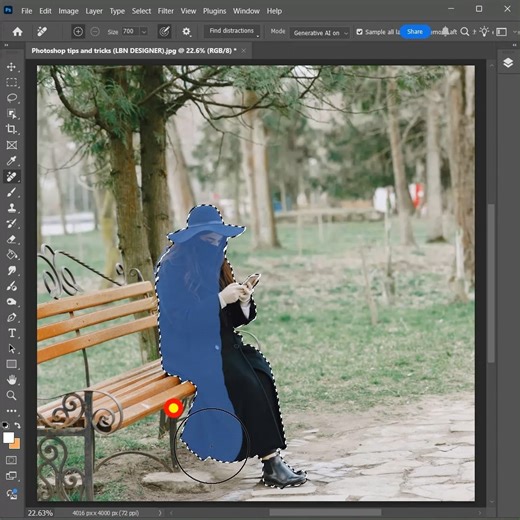
Task: Click the blue Share button
Action: click(x=415, y=32)
